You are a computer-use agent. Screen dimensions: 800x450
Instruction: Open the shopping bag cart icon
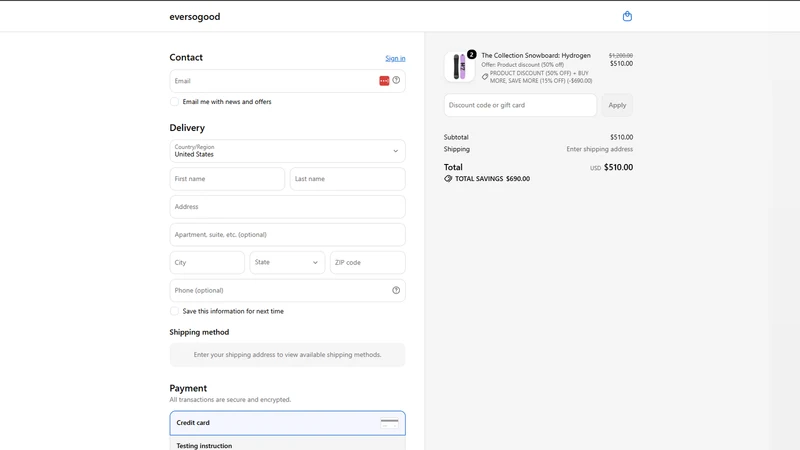point(627,16)
